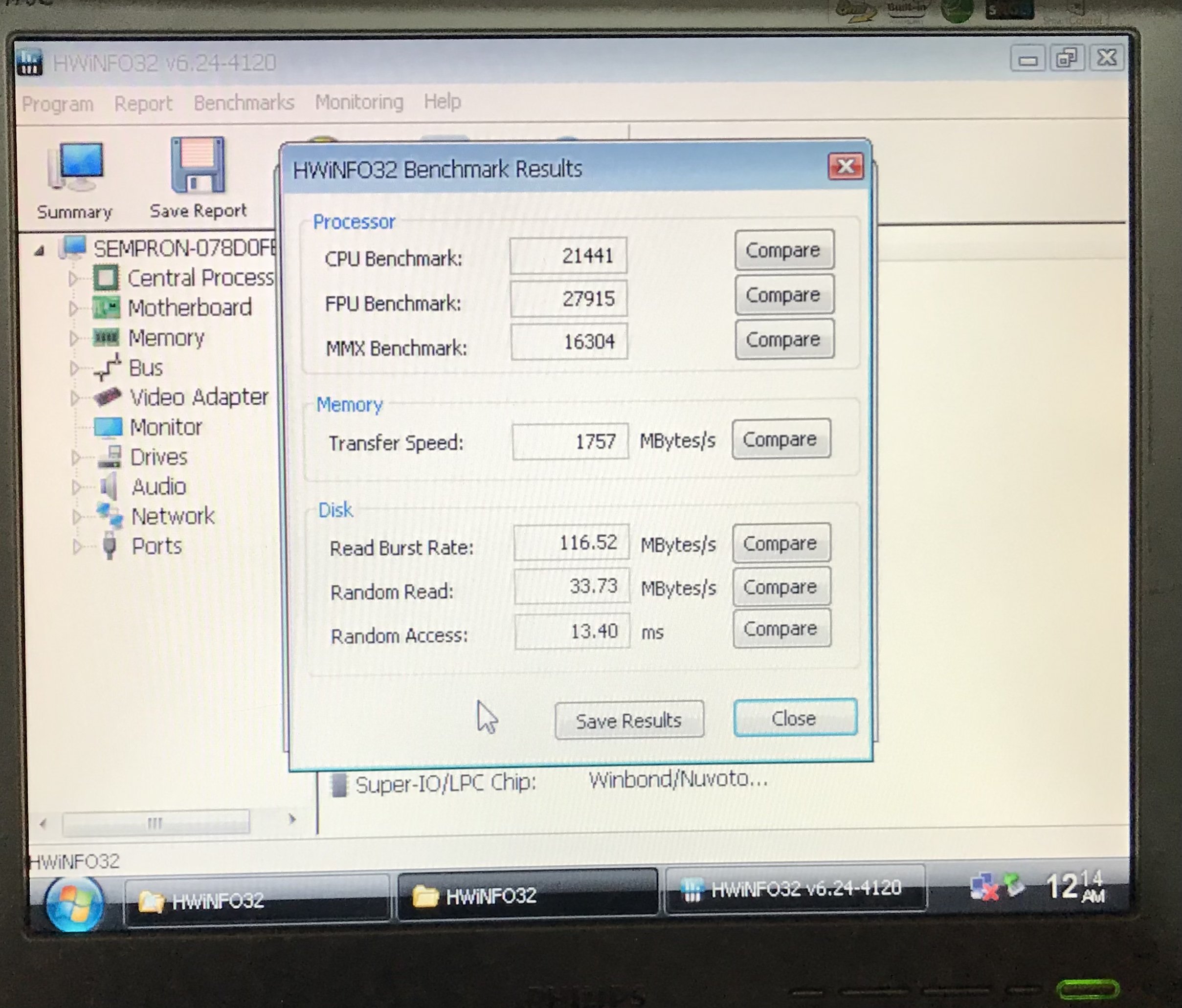Select the Memory module icon in the tree

tap(106, 337)
